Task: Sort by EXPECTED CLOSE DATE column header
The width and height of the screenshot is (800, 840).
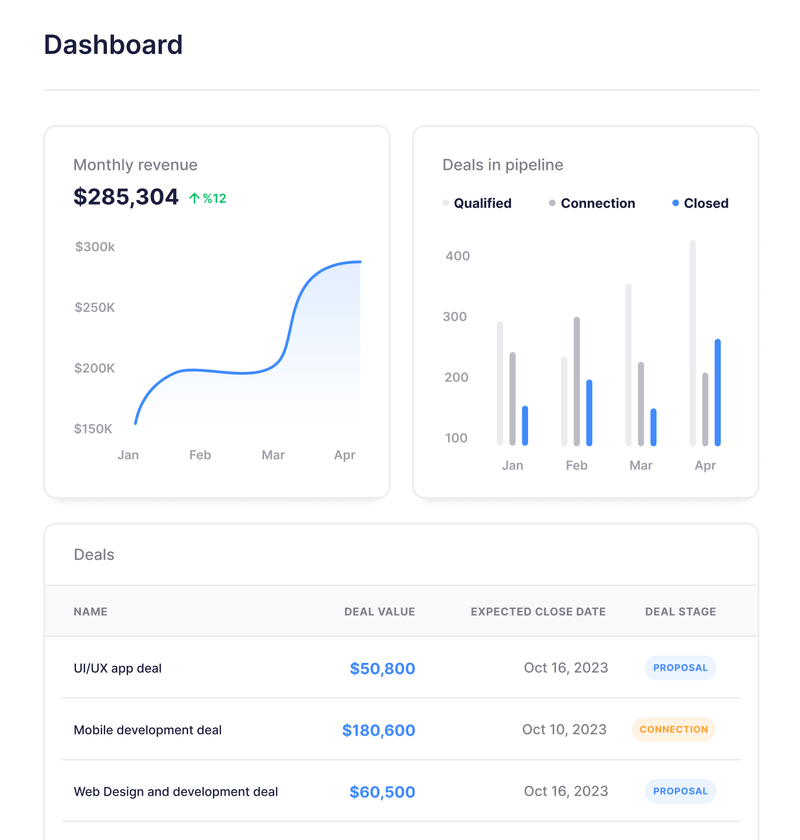Action: (538, 612)
